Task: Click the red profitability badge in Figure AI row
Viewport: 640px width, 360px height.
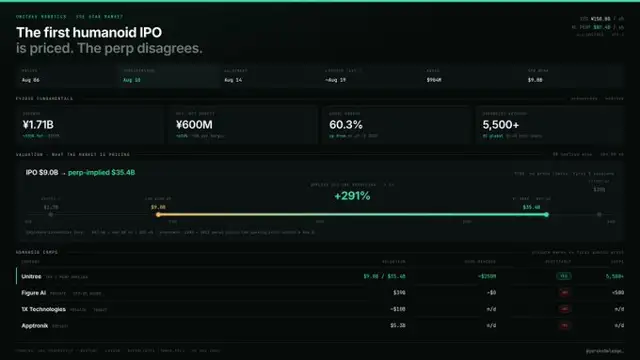Action: 565,293
